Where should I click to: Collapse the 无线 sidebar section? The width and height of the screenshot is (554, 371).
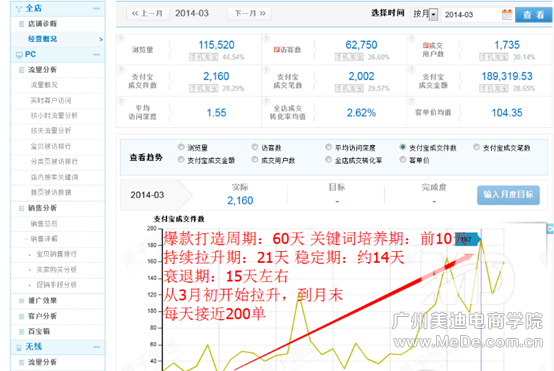point(96,347)
